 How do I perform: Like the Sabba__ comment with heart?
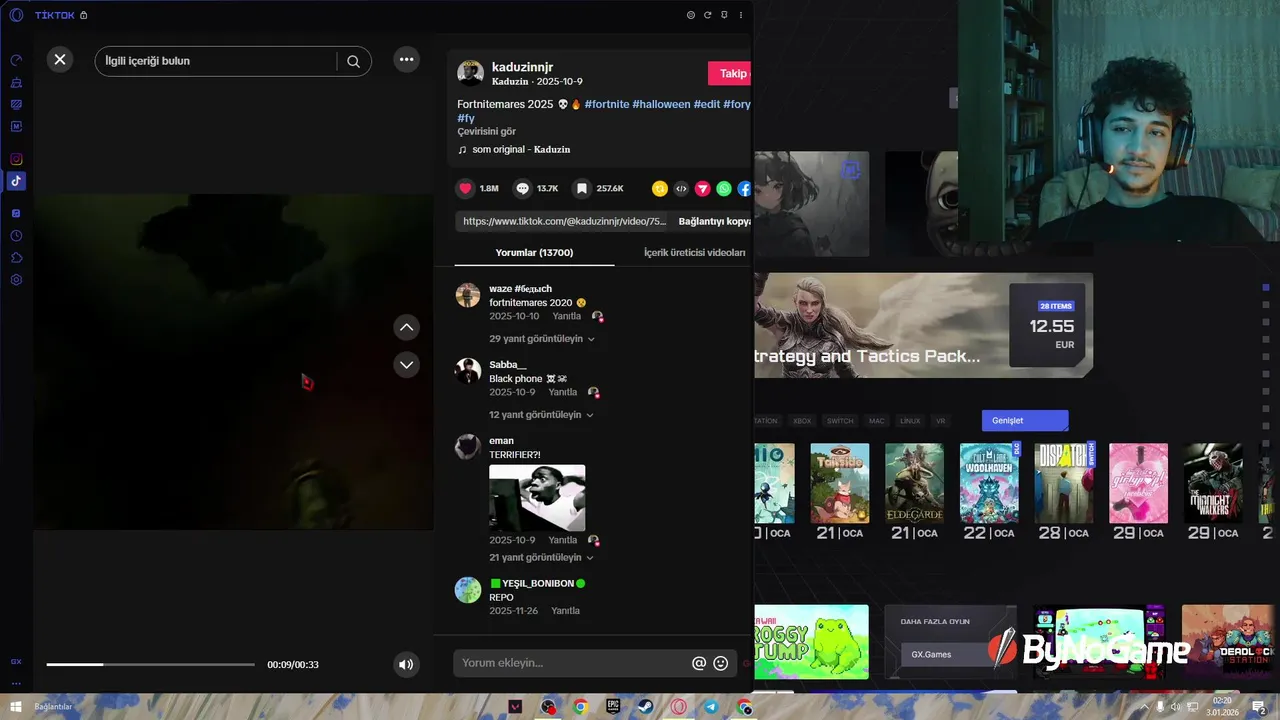coord(593,393)
